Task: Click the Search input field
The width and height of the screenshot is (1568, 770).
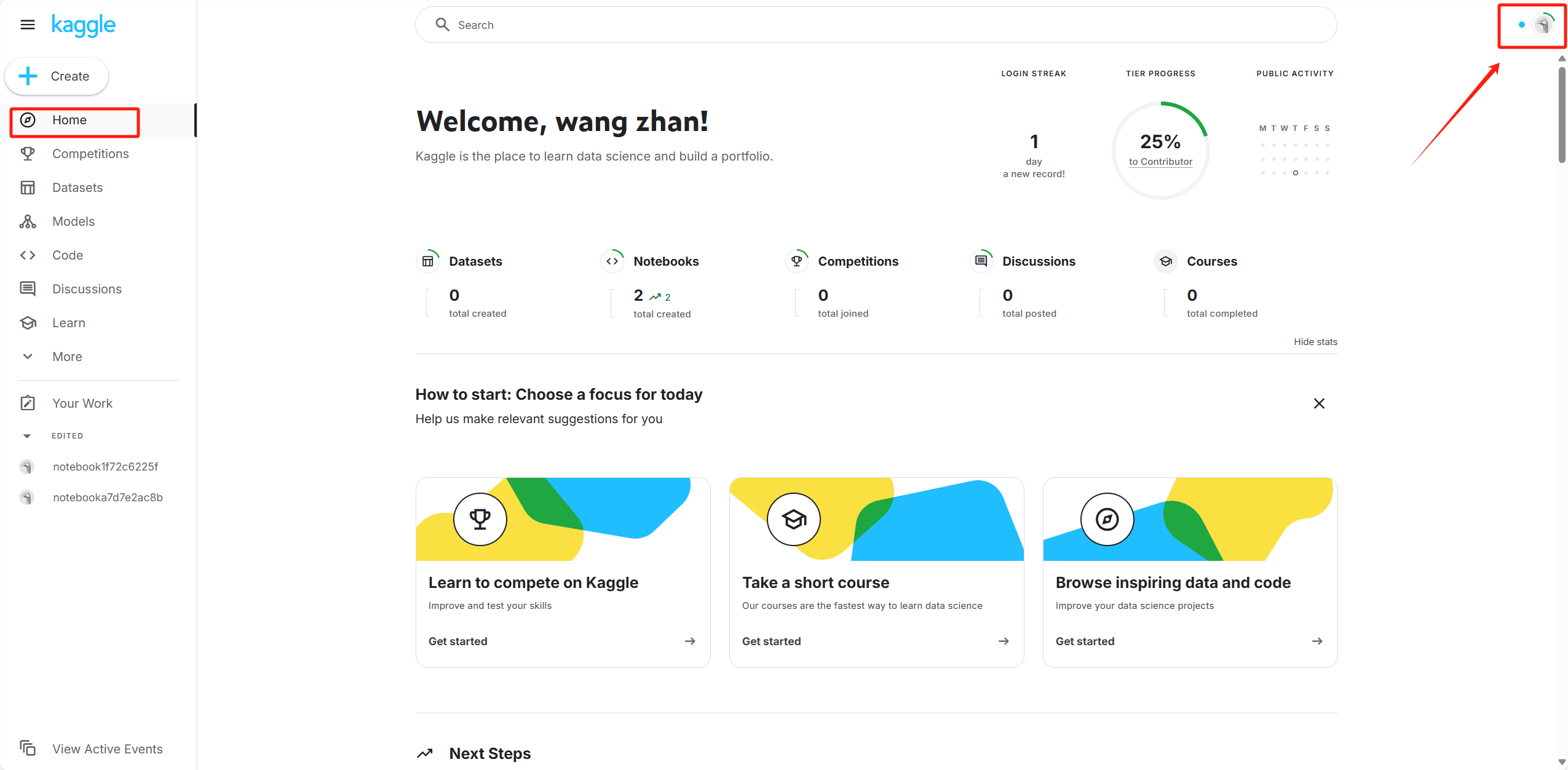Action: coord(875,25)
